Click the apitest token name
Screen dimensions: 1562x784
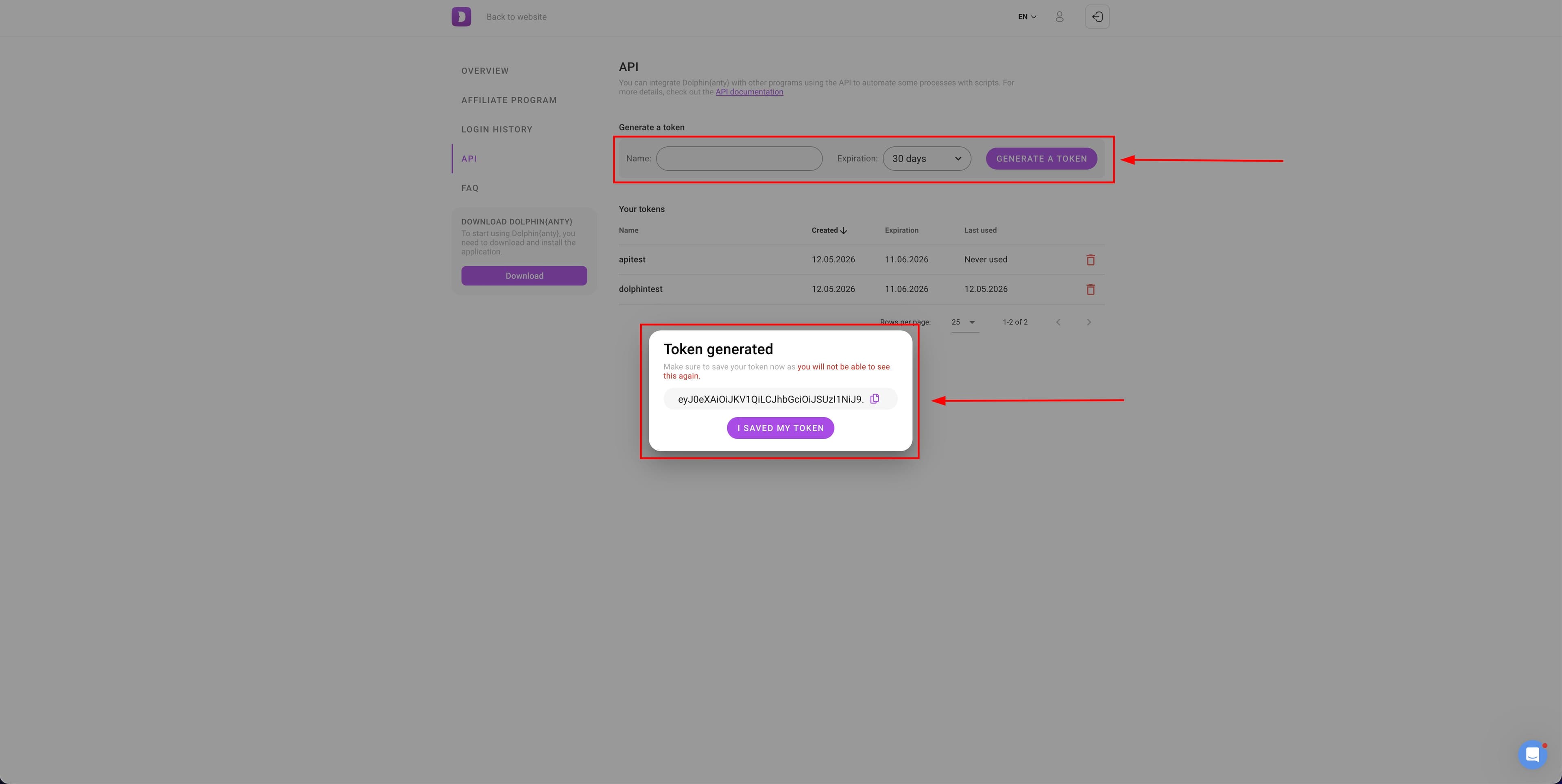(632, 259)
